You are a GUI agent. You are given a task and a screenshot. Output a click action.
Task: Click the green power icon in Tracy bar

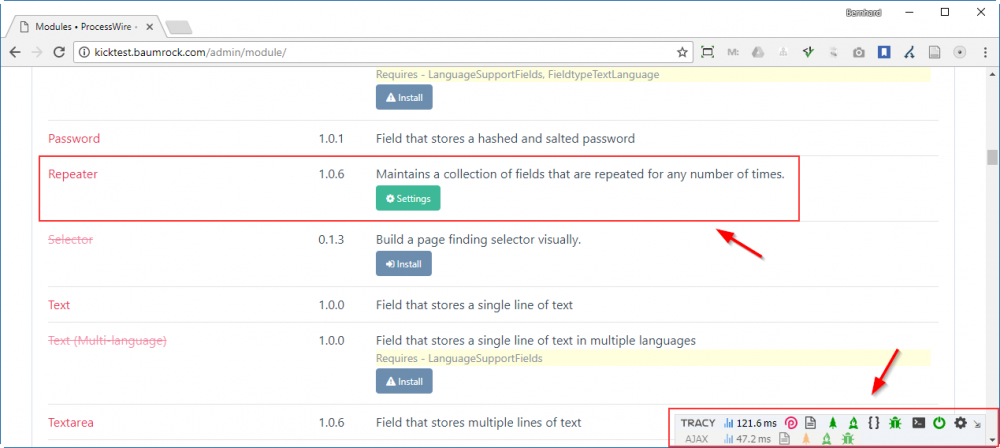(x=939, y=422)
